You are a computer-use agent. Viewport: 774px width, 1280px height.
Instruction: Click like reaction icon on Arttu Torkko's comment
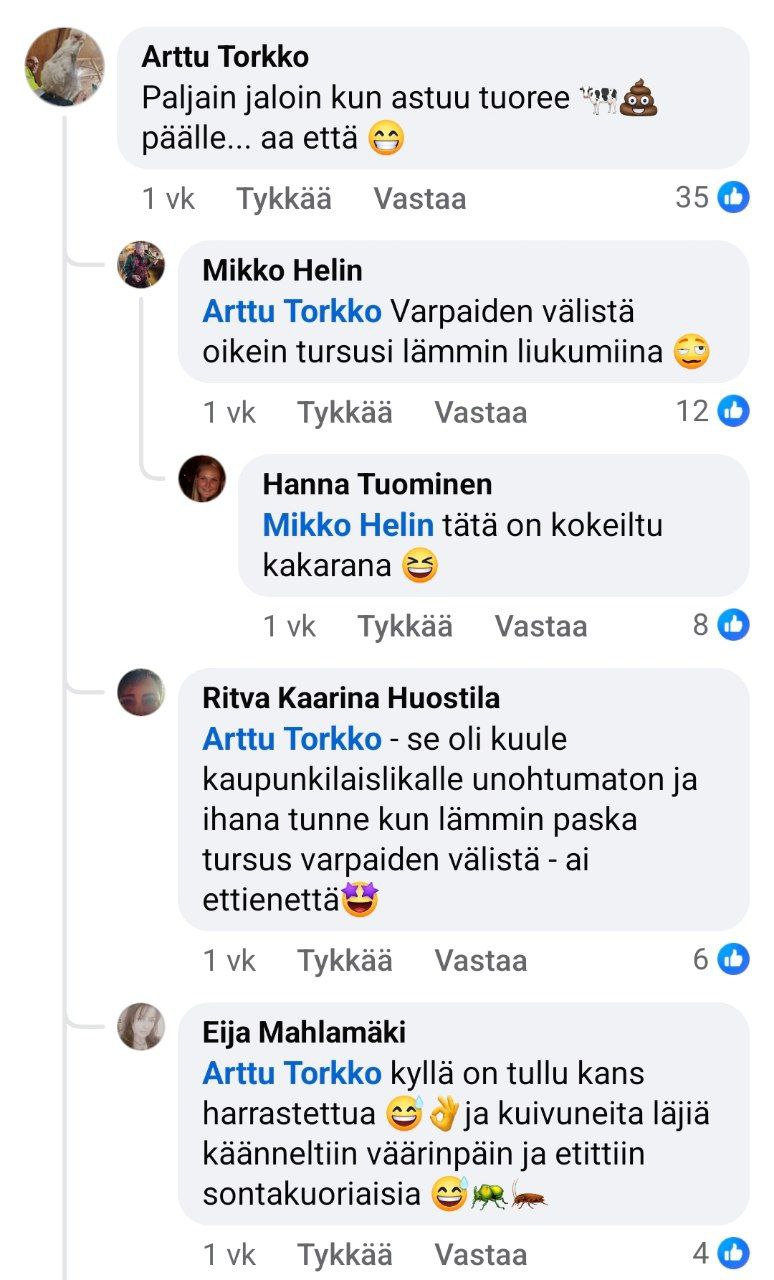point(733,197)
